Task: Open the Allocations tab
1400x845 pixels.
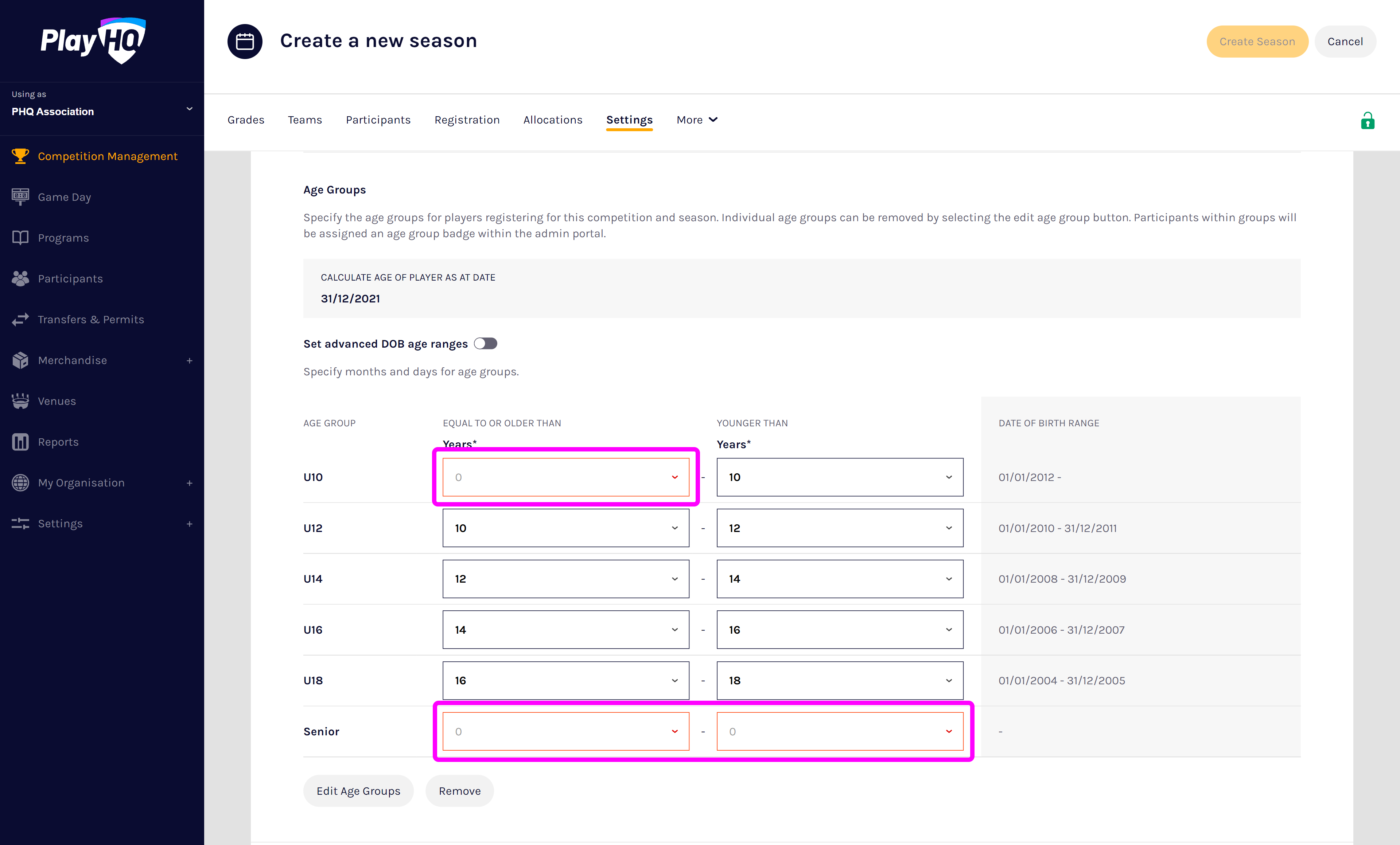Action: [x=552, y=120]
